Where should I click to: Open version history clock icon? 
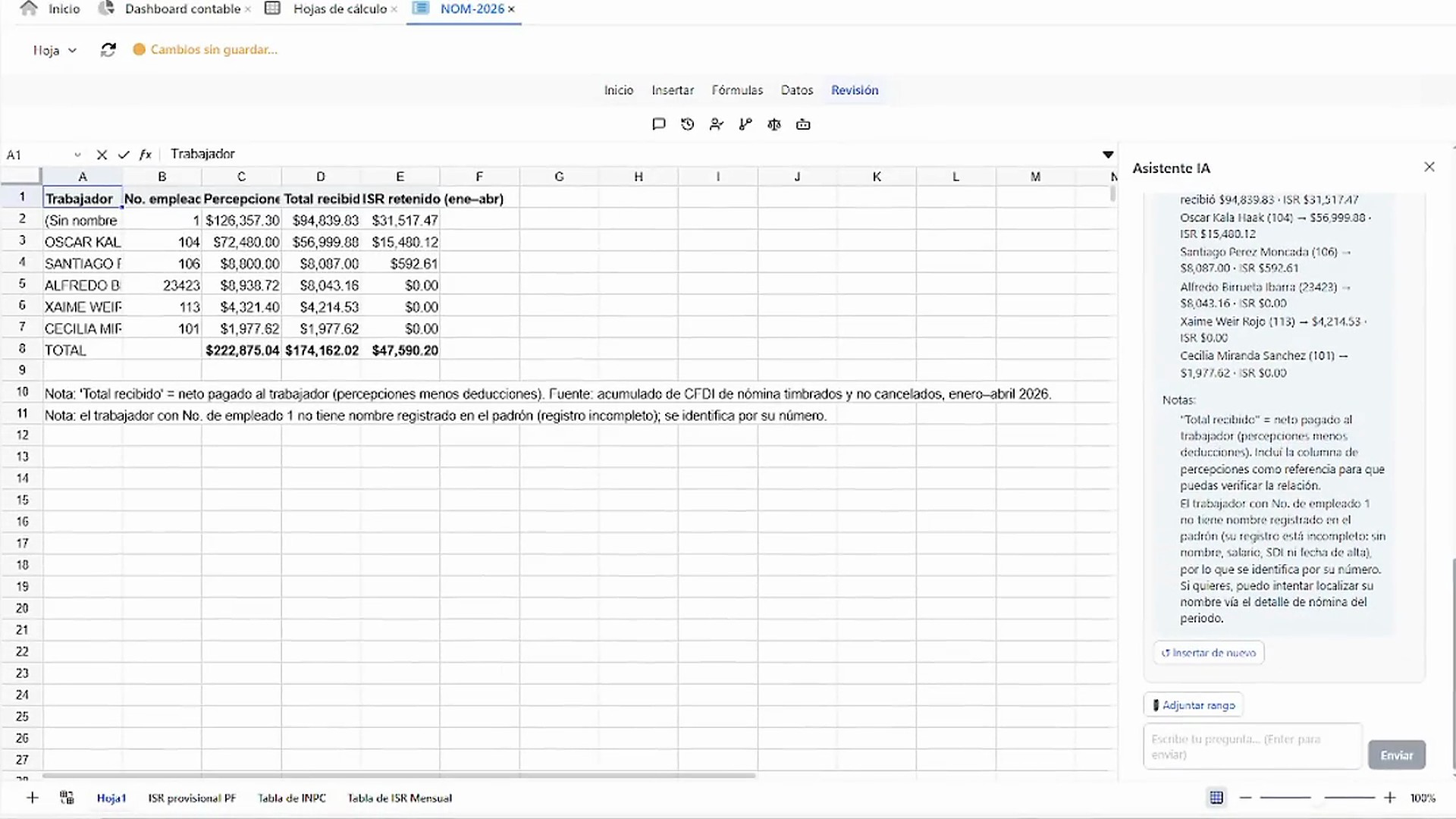687,124
